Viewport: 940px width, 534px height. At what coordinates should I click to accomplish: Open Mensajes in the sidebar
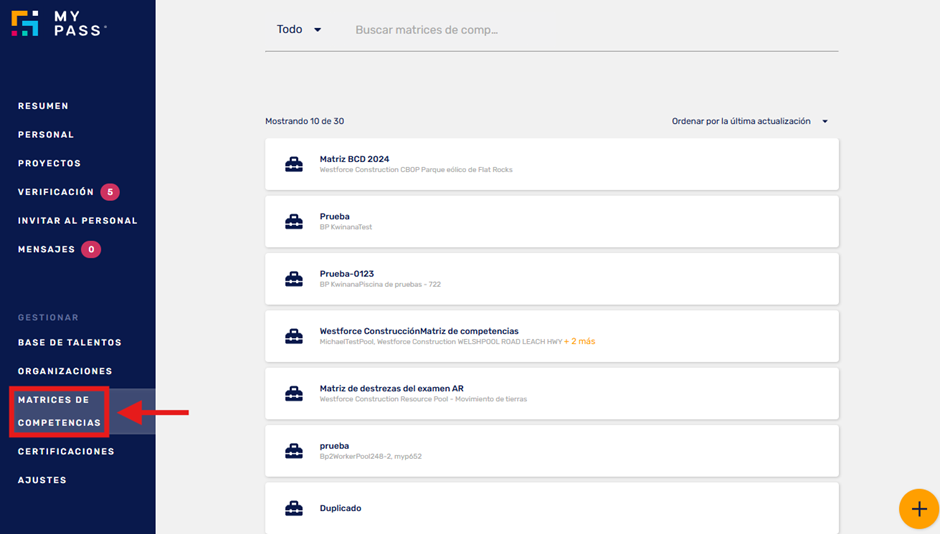[x=46, y=249]
